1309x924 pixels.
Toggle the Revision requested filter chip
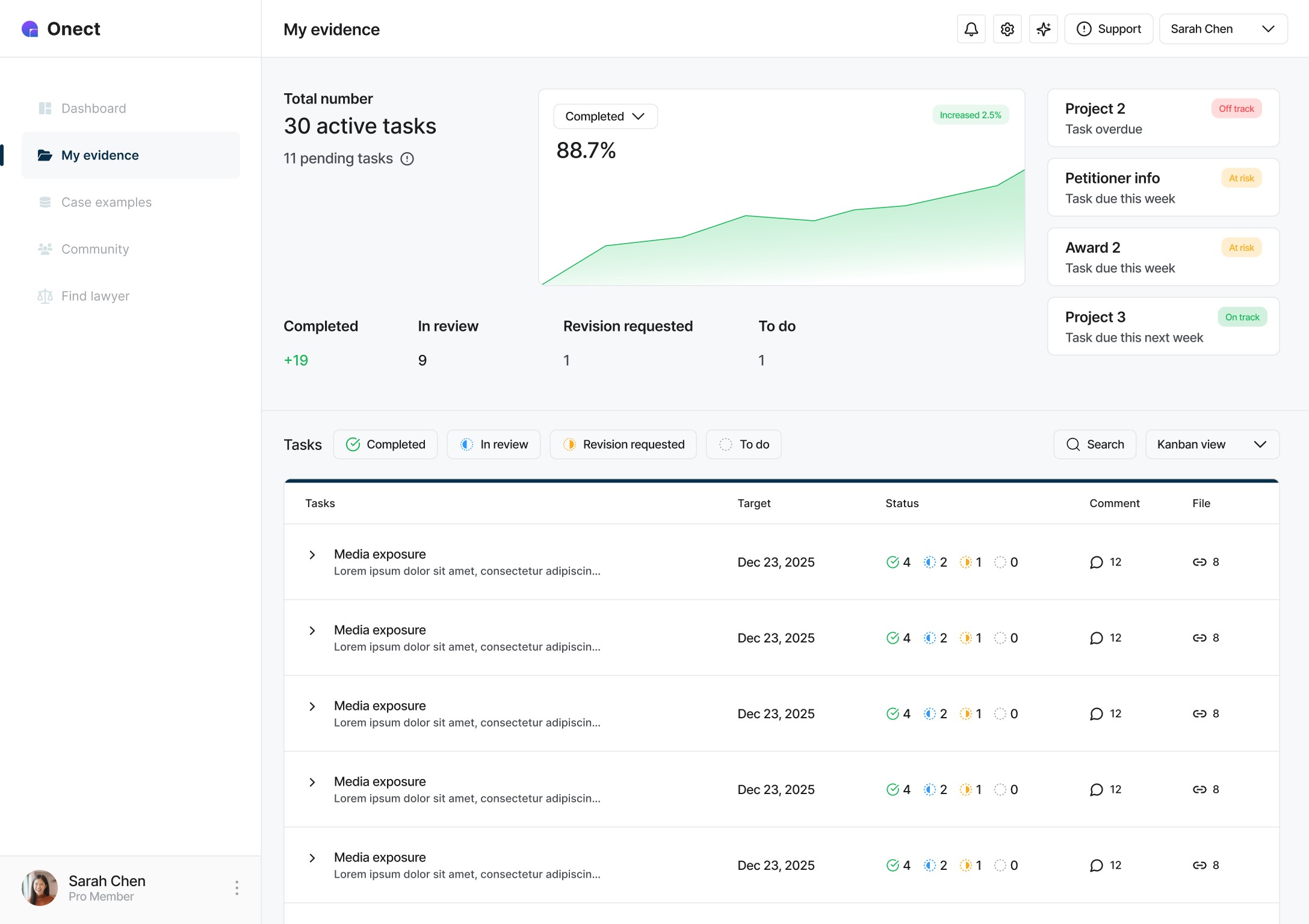coord(623,445)
